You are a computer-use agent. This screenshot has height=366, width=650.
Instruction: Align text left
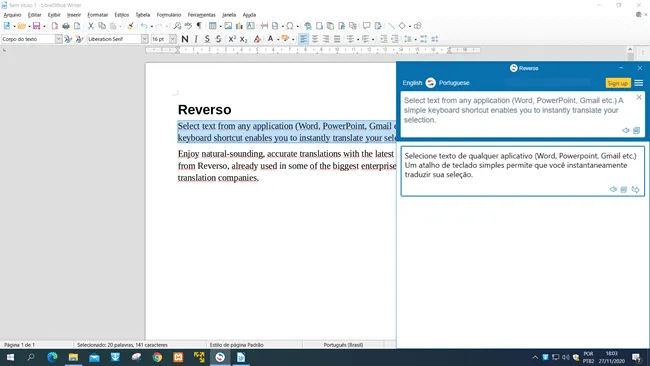304,39
